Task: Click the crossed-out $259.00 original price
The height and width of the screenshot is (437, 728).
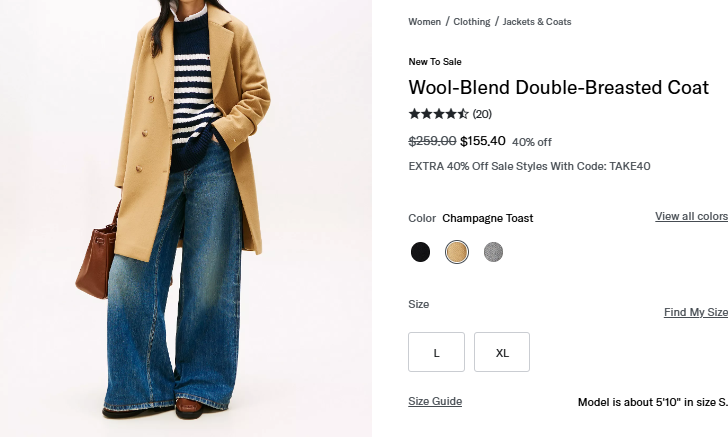Action: pyautogui.click(x=432, y=141)
